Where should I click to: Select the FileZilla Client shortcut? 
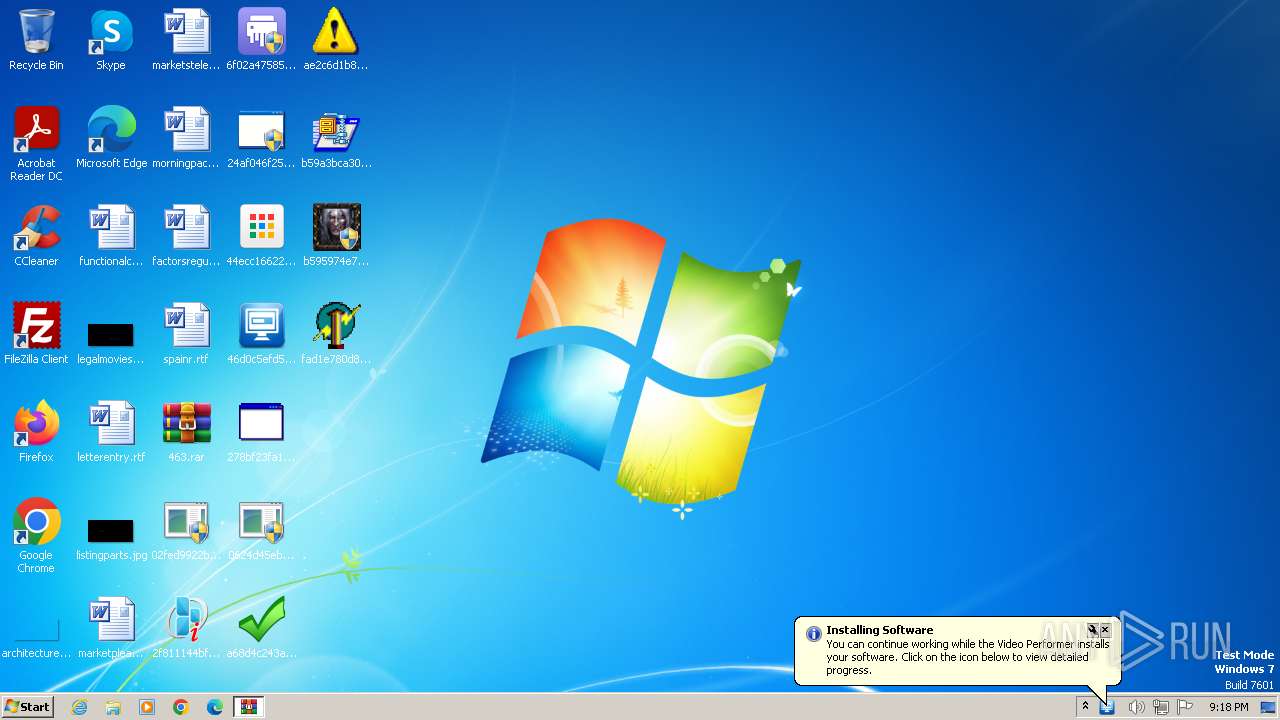click(x=36, y=334)
